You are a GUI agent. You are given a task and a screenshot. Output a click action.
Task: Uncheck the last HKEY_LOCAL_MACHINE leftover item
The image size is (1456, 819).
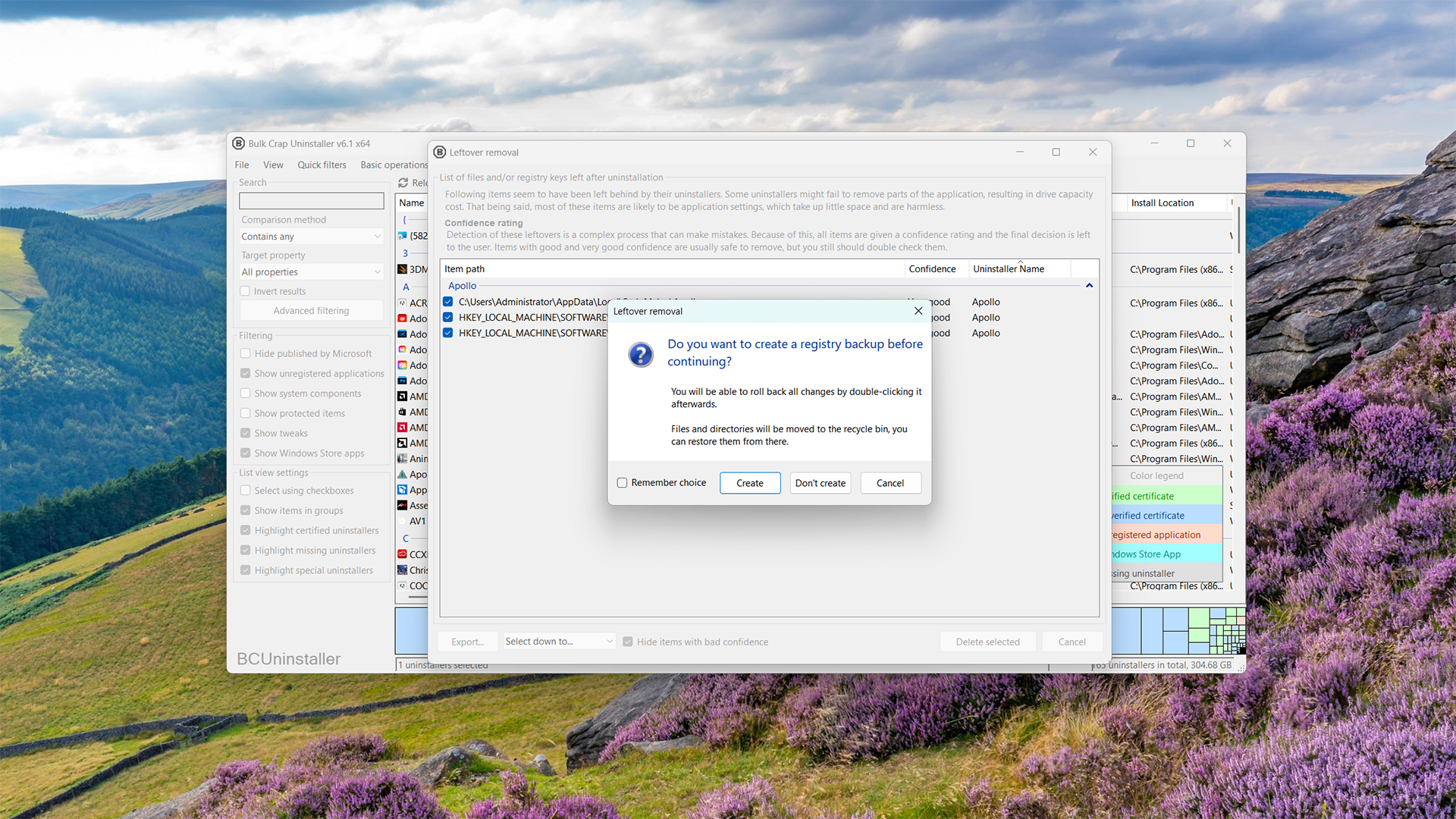pyautogui.click(x=448, y=333)
